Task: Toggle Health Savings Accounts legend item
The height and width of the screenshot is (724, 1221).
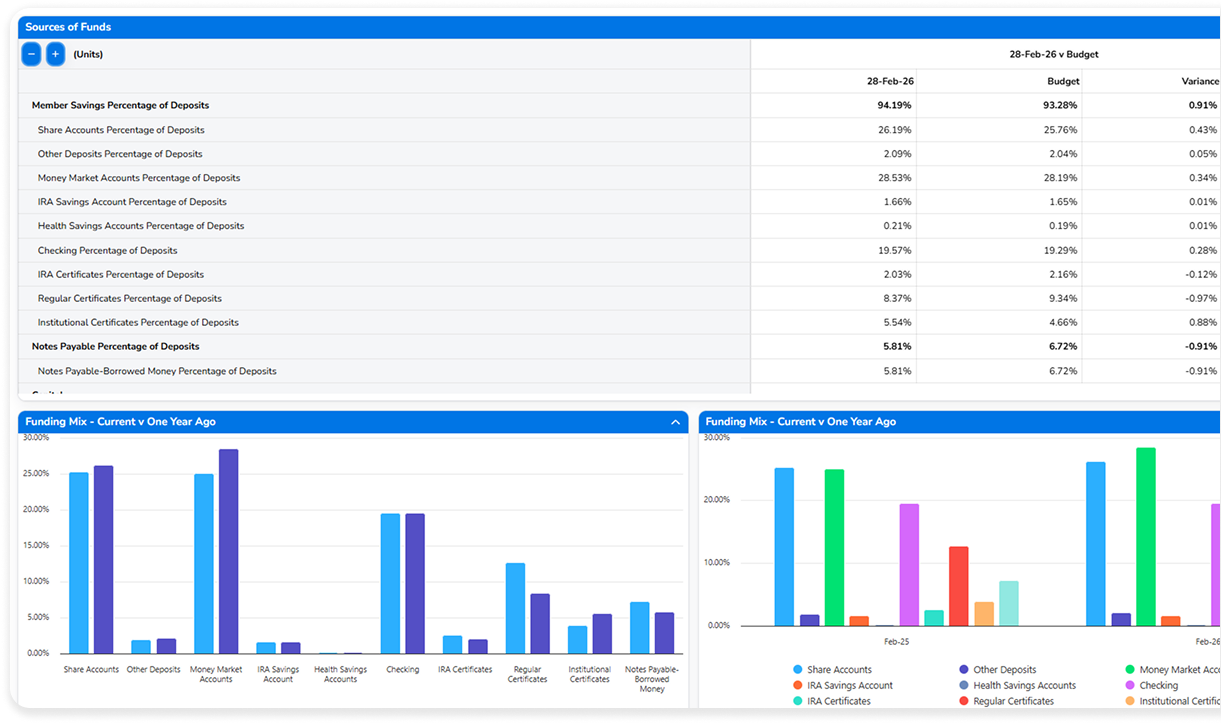Action: click(1017, 686)
